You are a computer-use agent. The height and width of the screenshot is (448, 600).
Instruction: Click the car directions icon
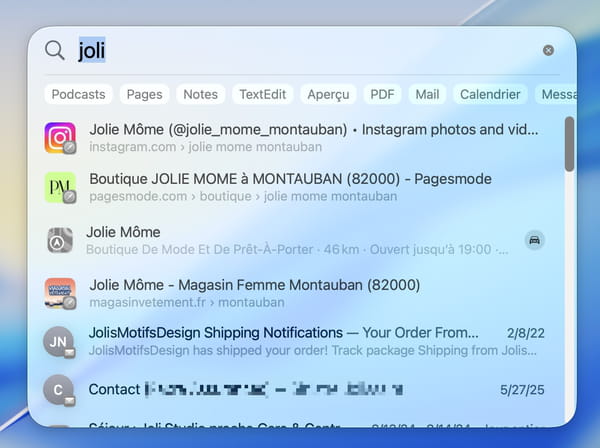tap(535, 240)
